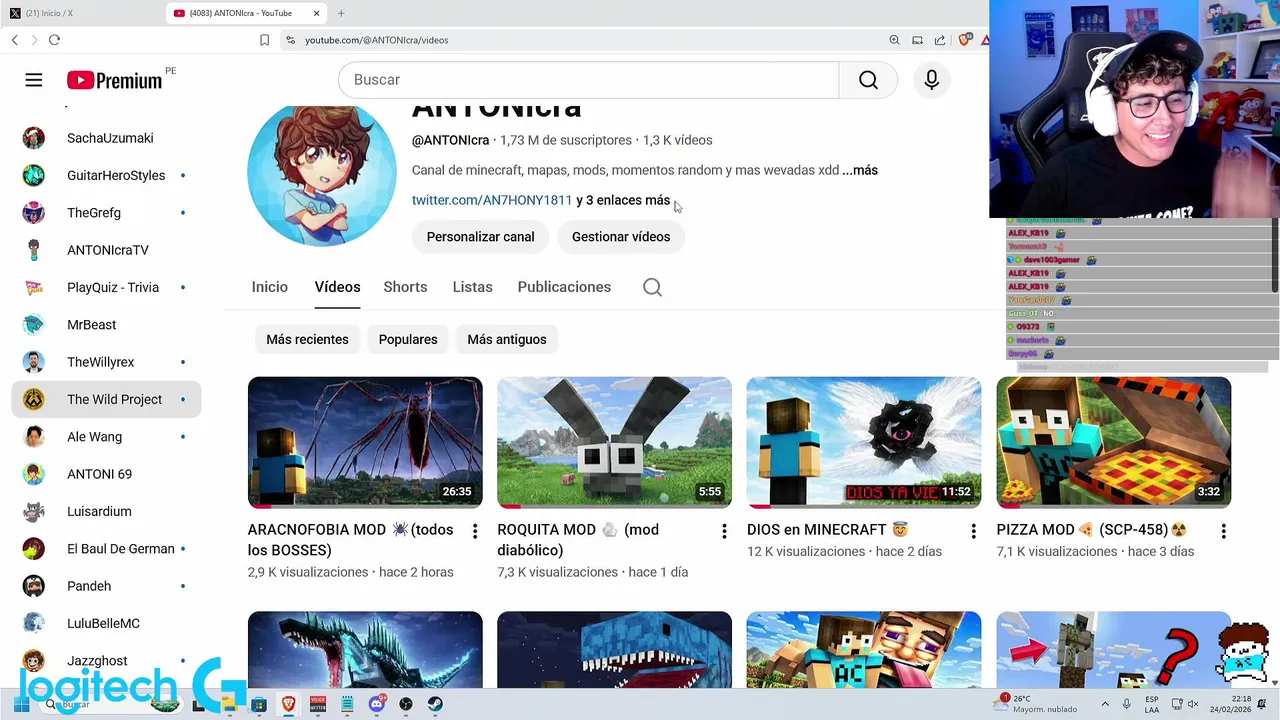The width and height of the screenshot is (1280, 720).
Task: Go to YouTube Premium home logo
Action: point(114,80)
